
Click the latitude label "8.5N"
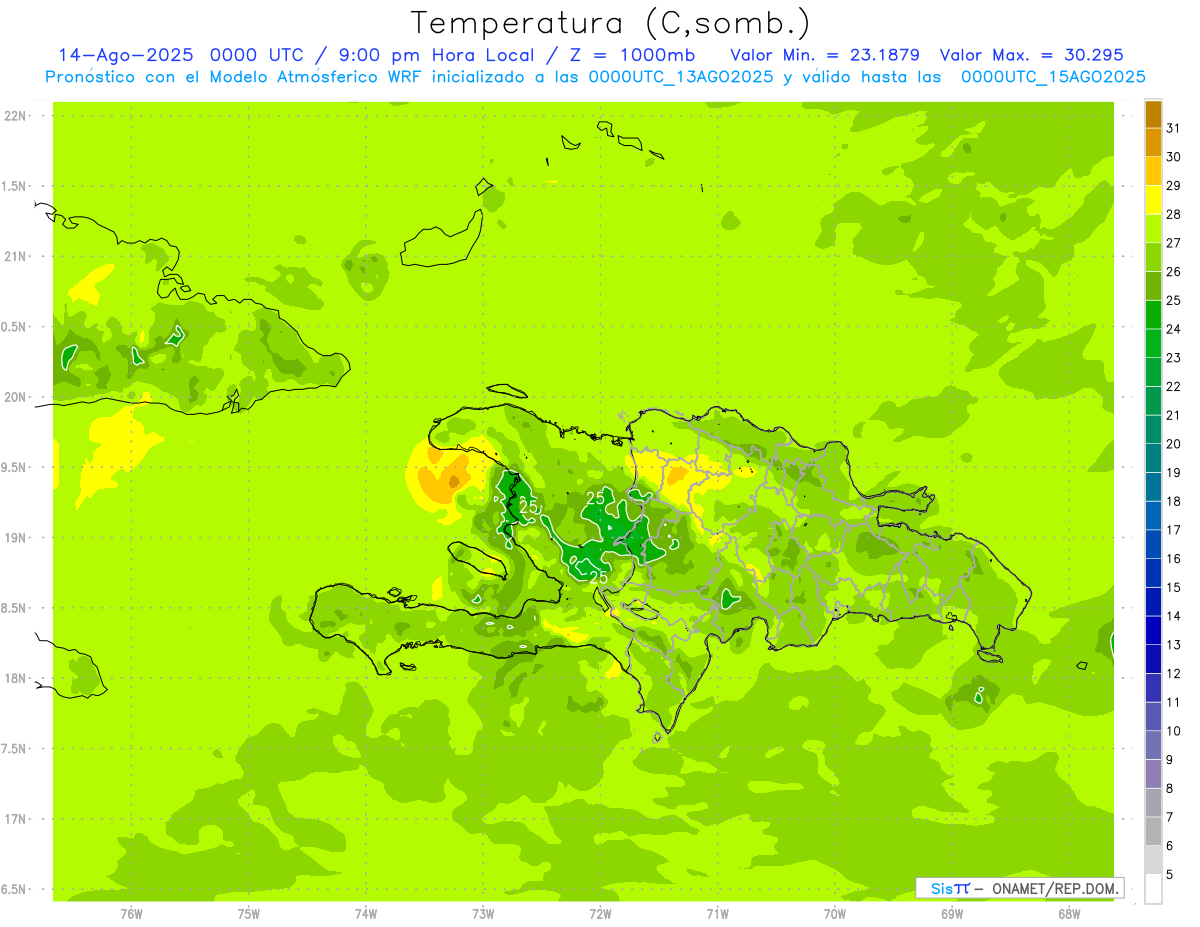click(13, 608)
